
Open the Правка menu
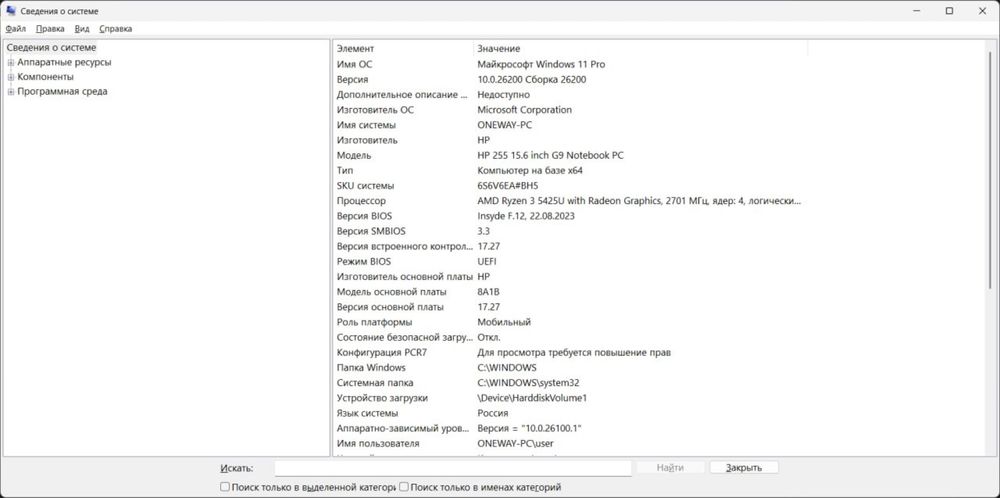(50, 29)
